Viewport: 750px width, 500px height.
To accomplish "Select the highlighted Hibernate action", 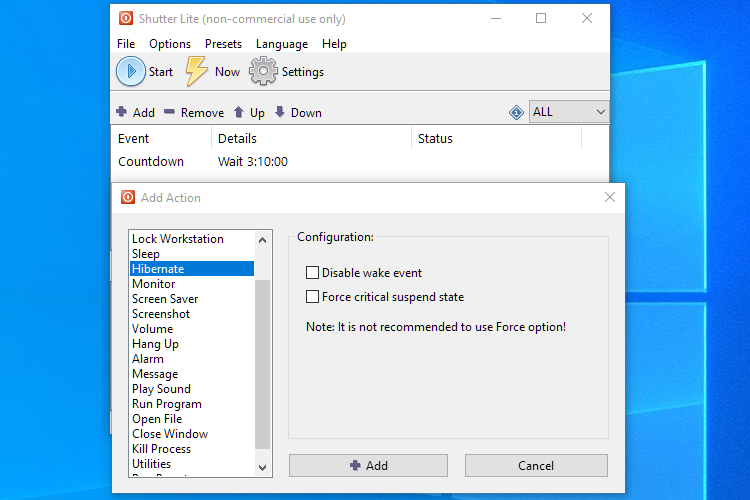I will click(192, 268).
